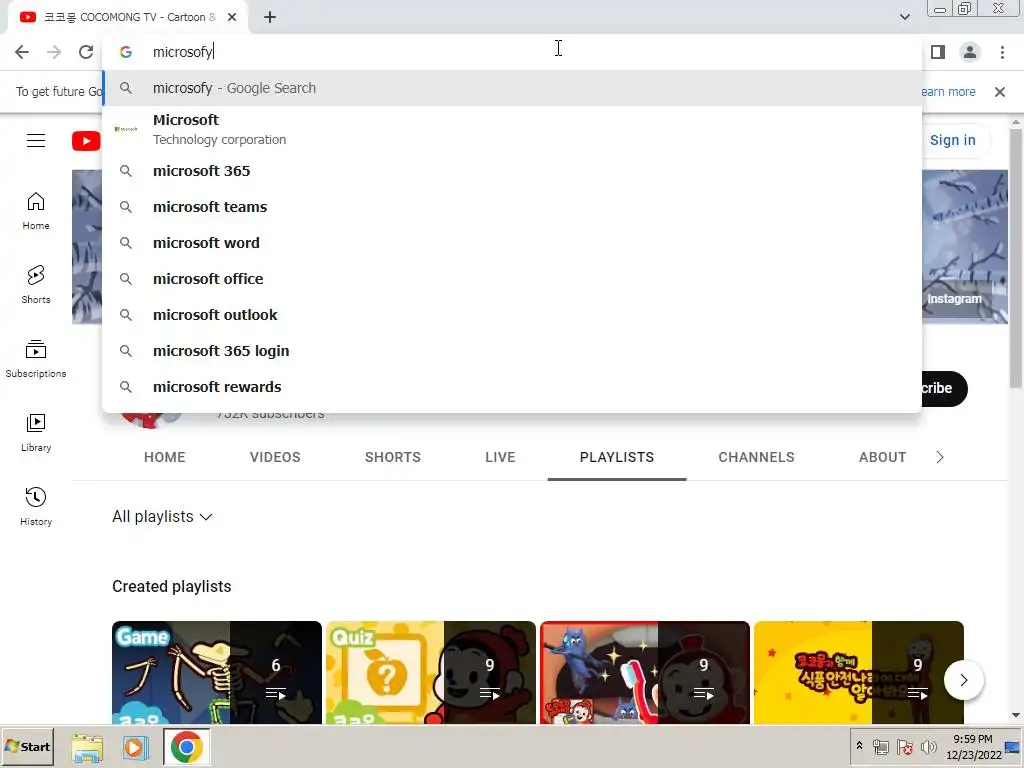Viewport: 1024px width, 768px height.
Task: Select Microsoft Technology corporation suggestion
Action: point(512,129)
